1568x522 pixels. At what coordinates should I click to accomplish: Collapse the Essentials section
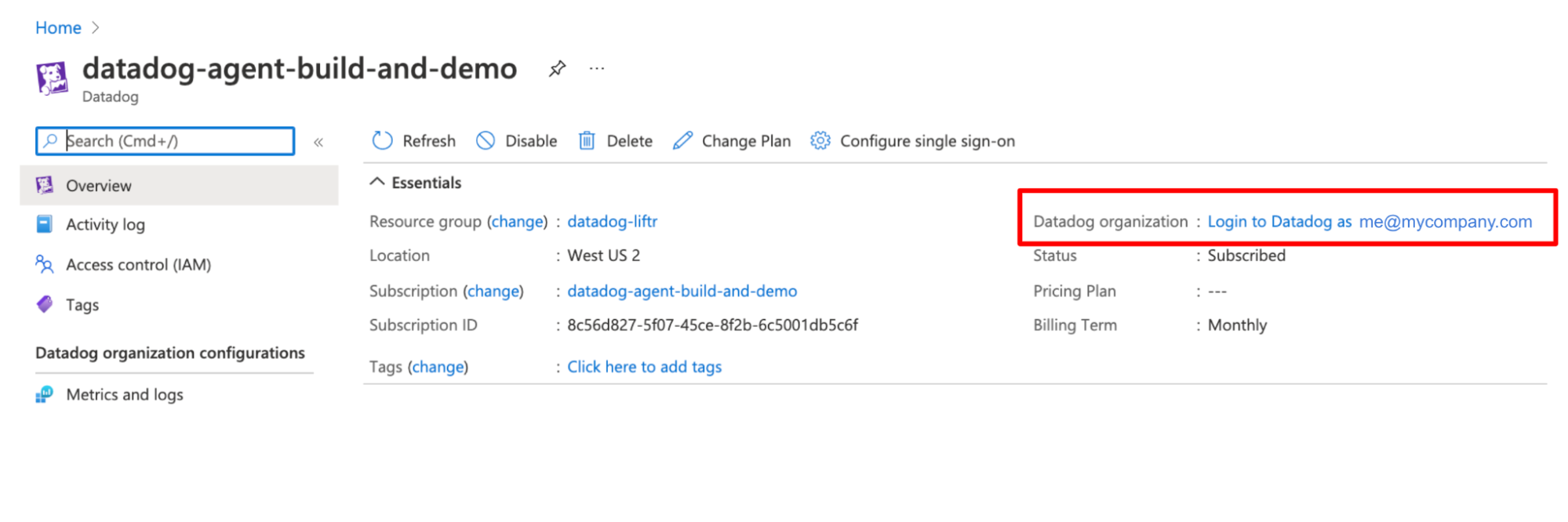[x=377, y=183]
